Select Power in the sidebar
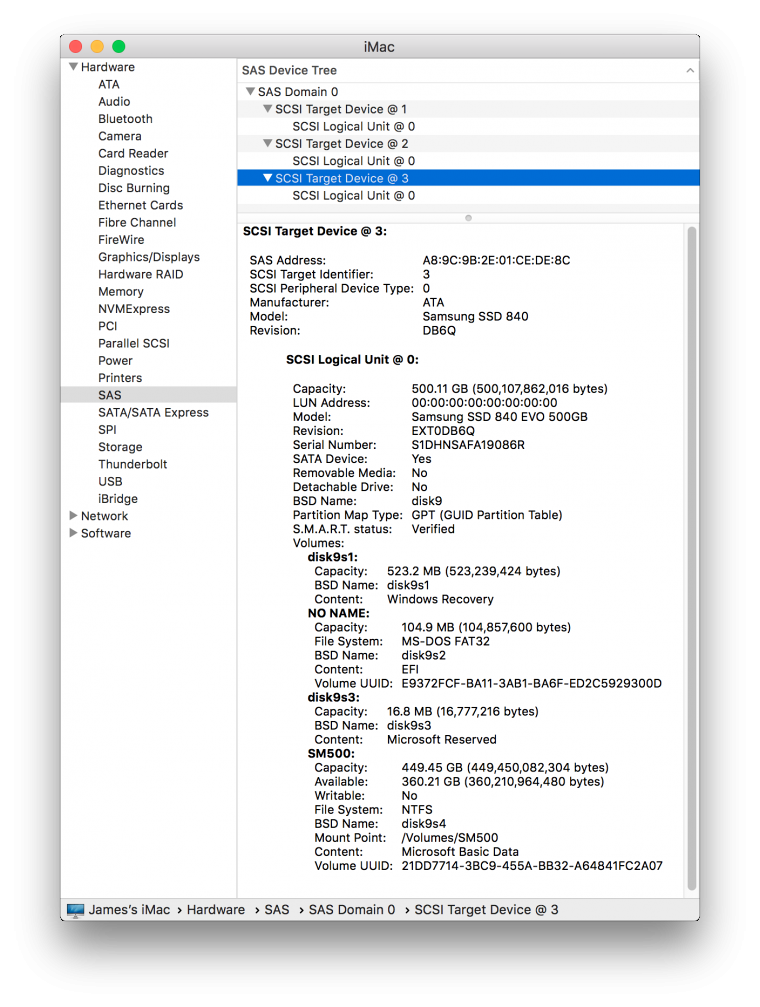The image size is (760, 1007). click(x=115, y=361)
